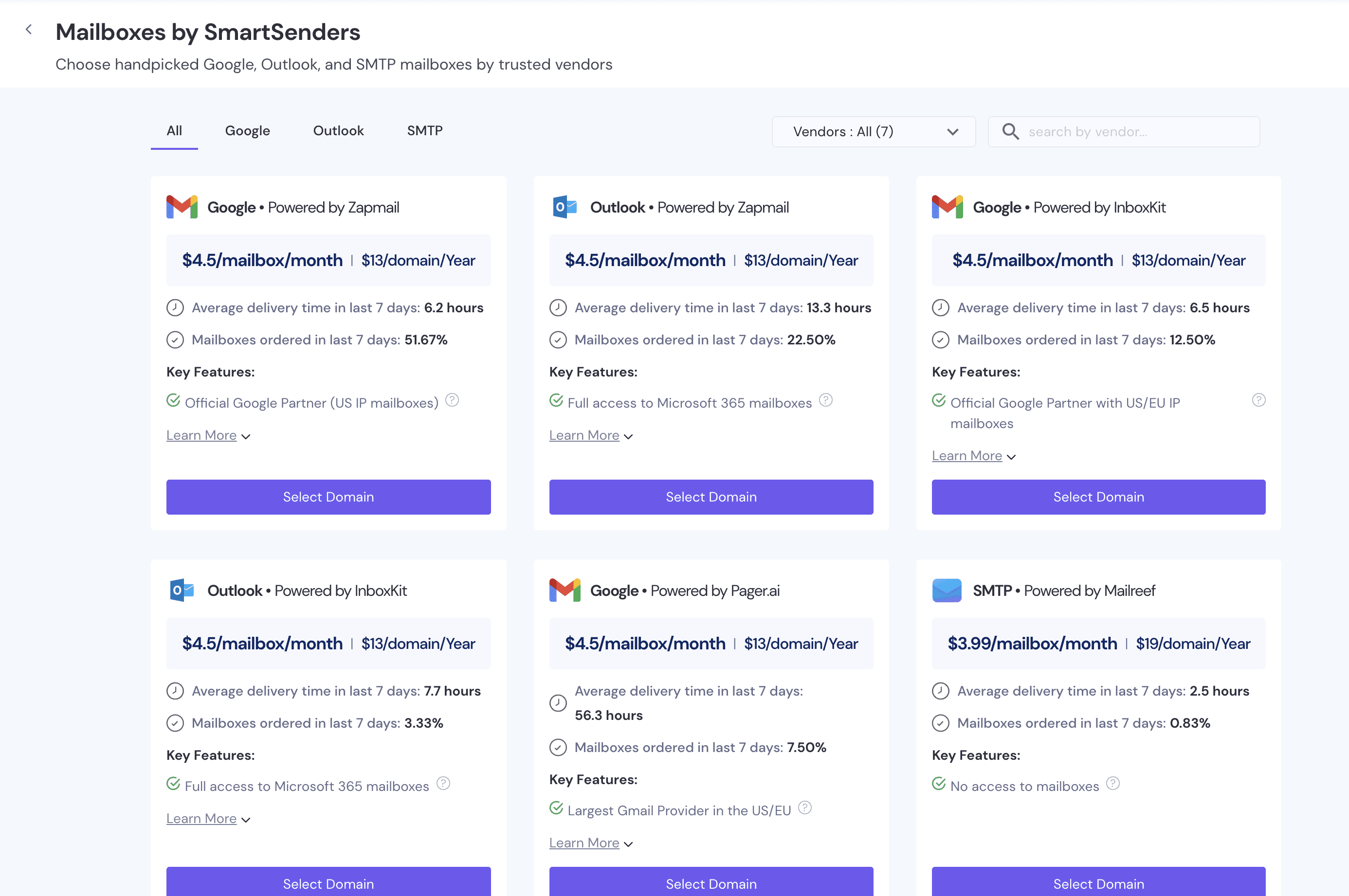Click the Outlook icon on the InboxKit card

click(181, 591)
